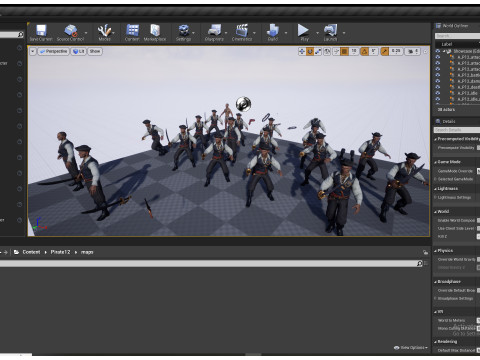Open Play options dropdown arrow
Viewport: 480px width, 360px height.
click(317, 33)
